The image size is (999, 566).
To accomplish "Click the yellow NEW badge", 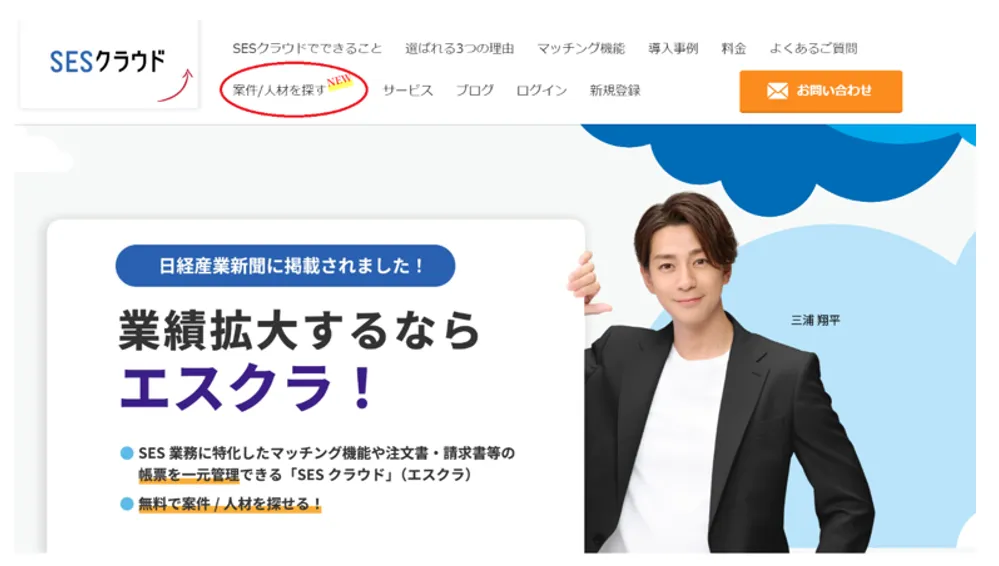I will pos(340,82).
